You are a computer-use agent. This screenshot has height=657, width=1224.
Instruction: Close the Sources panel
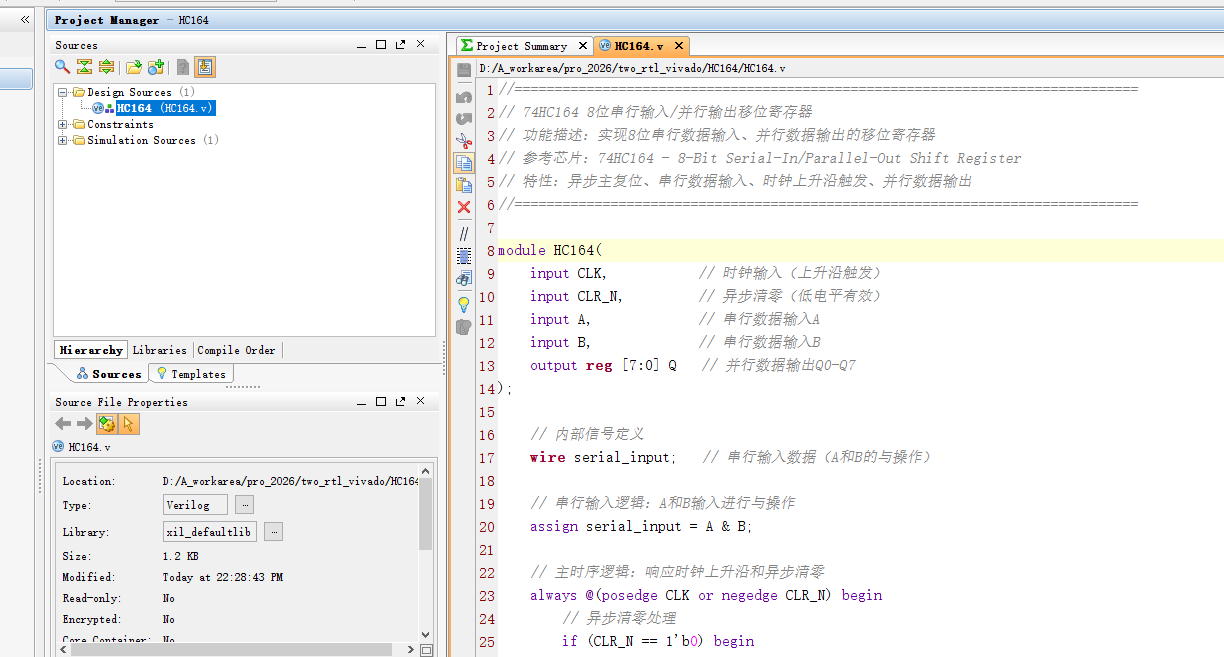421,45
